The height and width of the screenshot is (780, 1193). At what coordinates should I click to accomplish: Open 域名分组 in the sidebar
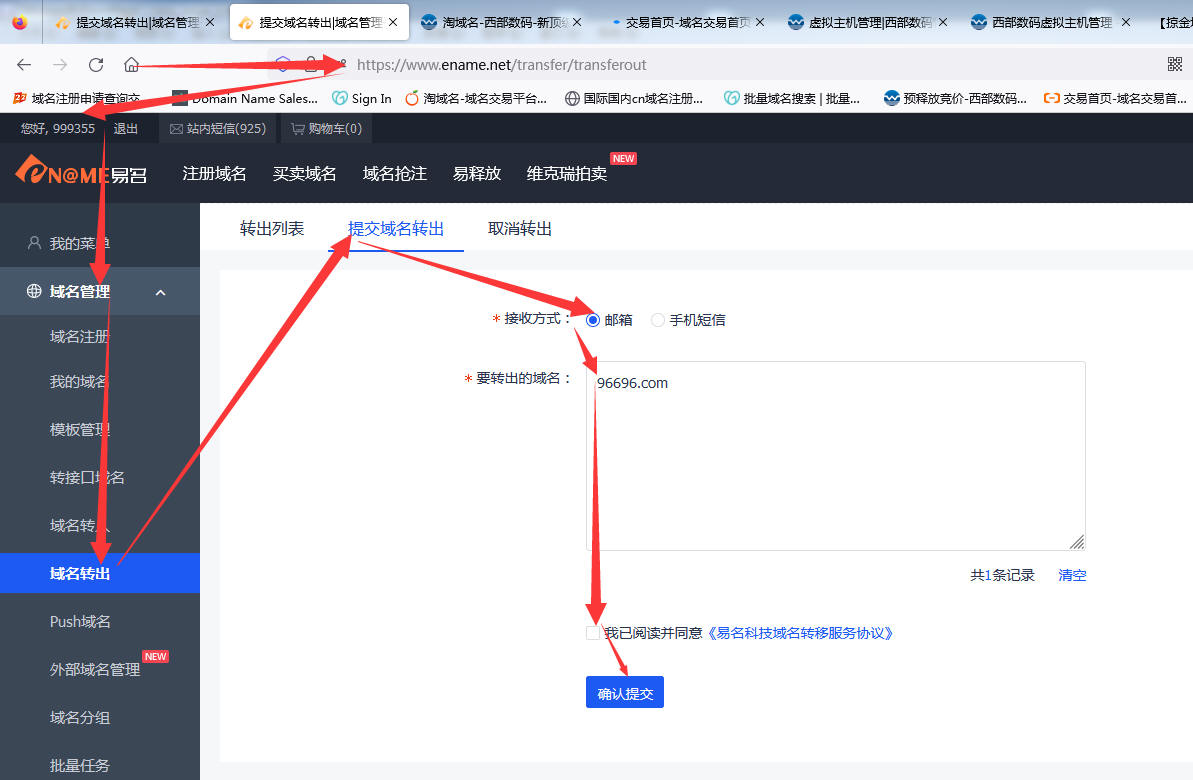tap(79, 717)
